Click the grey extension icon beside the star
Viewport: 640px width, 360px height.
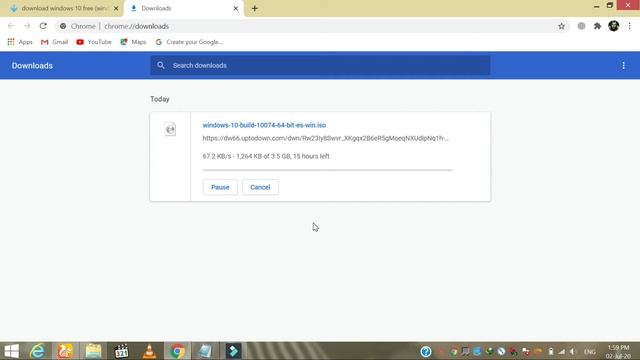coord(581,26)
